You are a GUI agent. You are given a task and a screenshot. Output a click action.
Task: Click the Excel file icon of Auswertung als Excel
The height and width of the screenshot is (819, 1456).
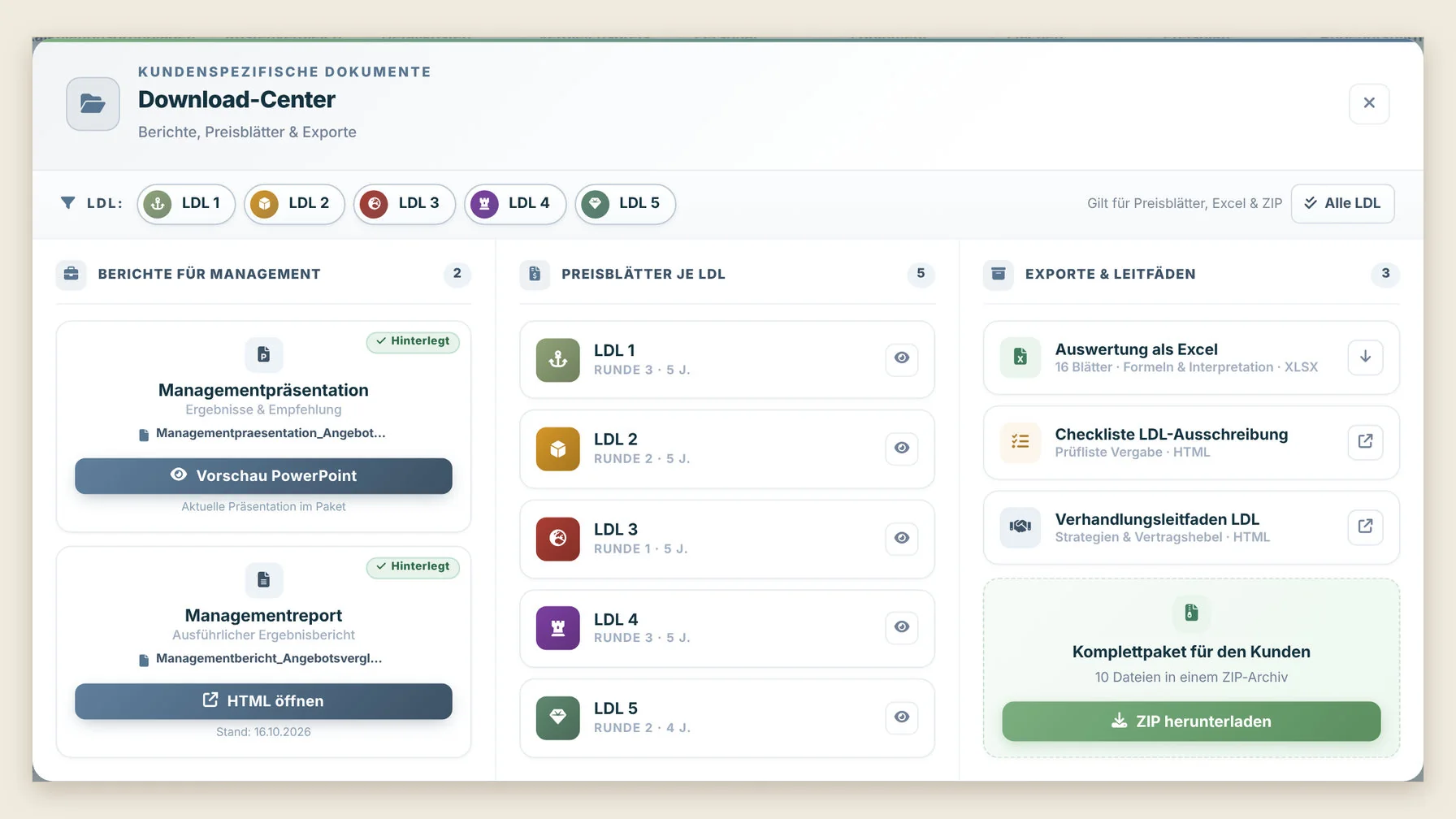(1020, 357)
